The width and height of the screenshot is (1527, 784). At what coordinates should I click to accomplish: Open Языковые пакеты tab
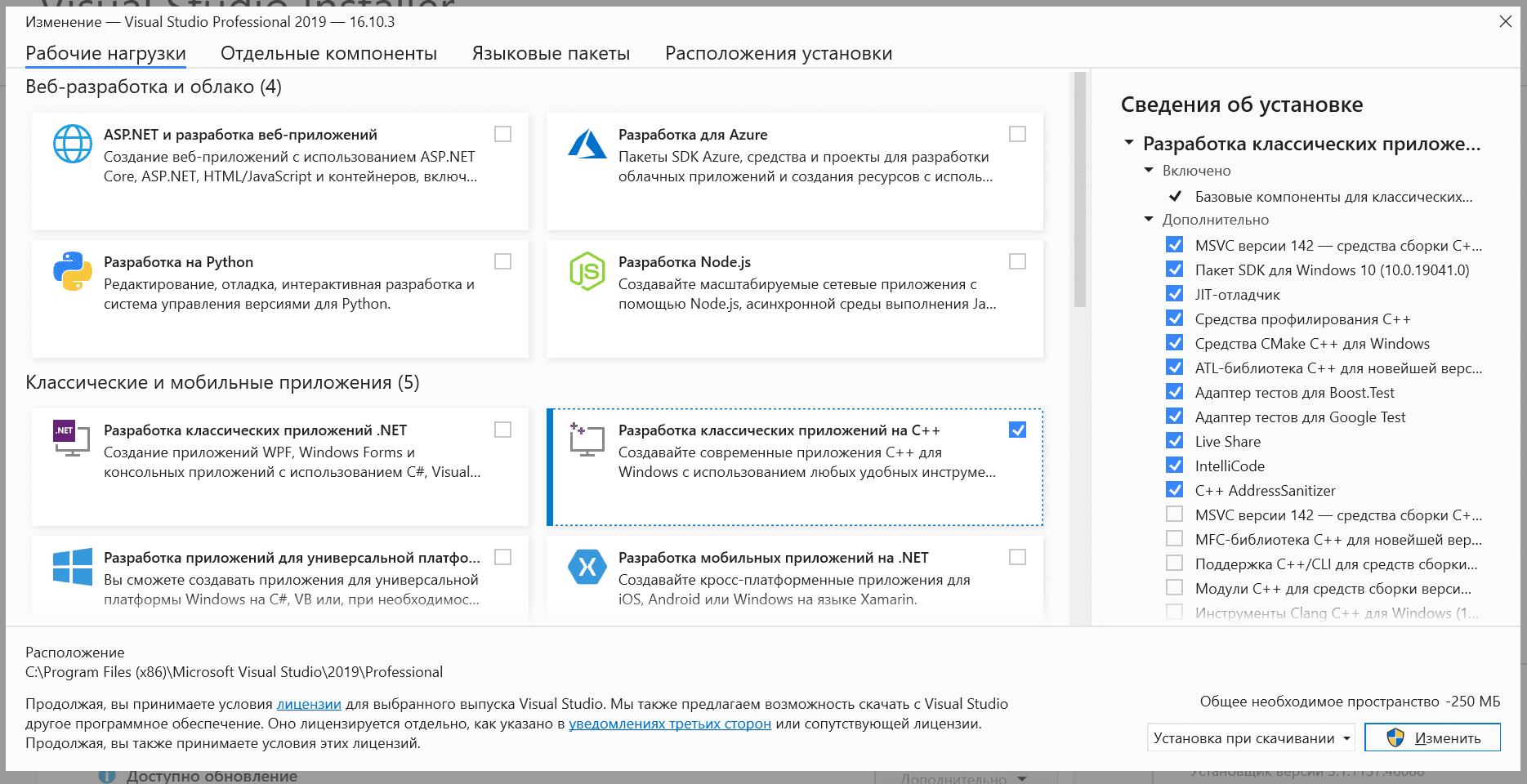(x=551, y=53)
